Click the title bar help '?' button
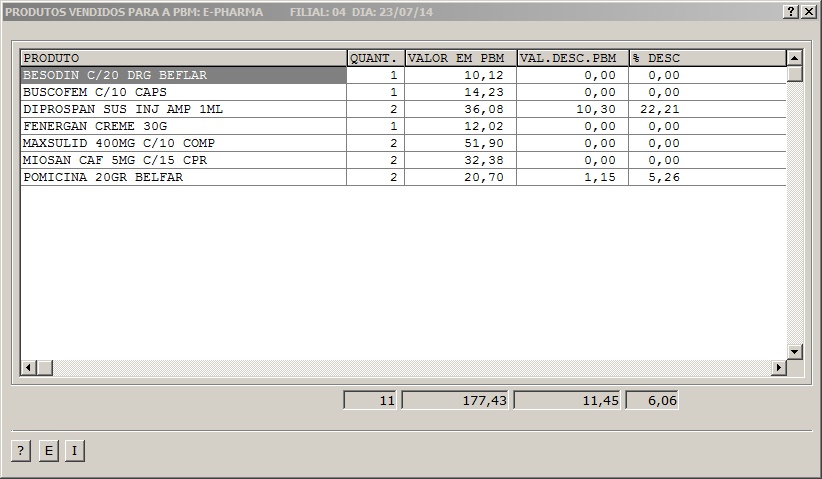Screen dimensions: 822x479 [790, 11]
